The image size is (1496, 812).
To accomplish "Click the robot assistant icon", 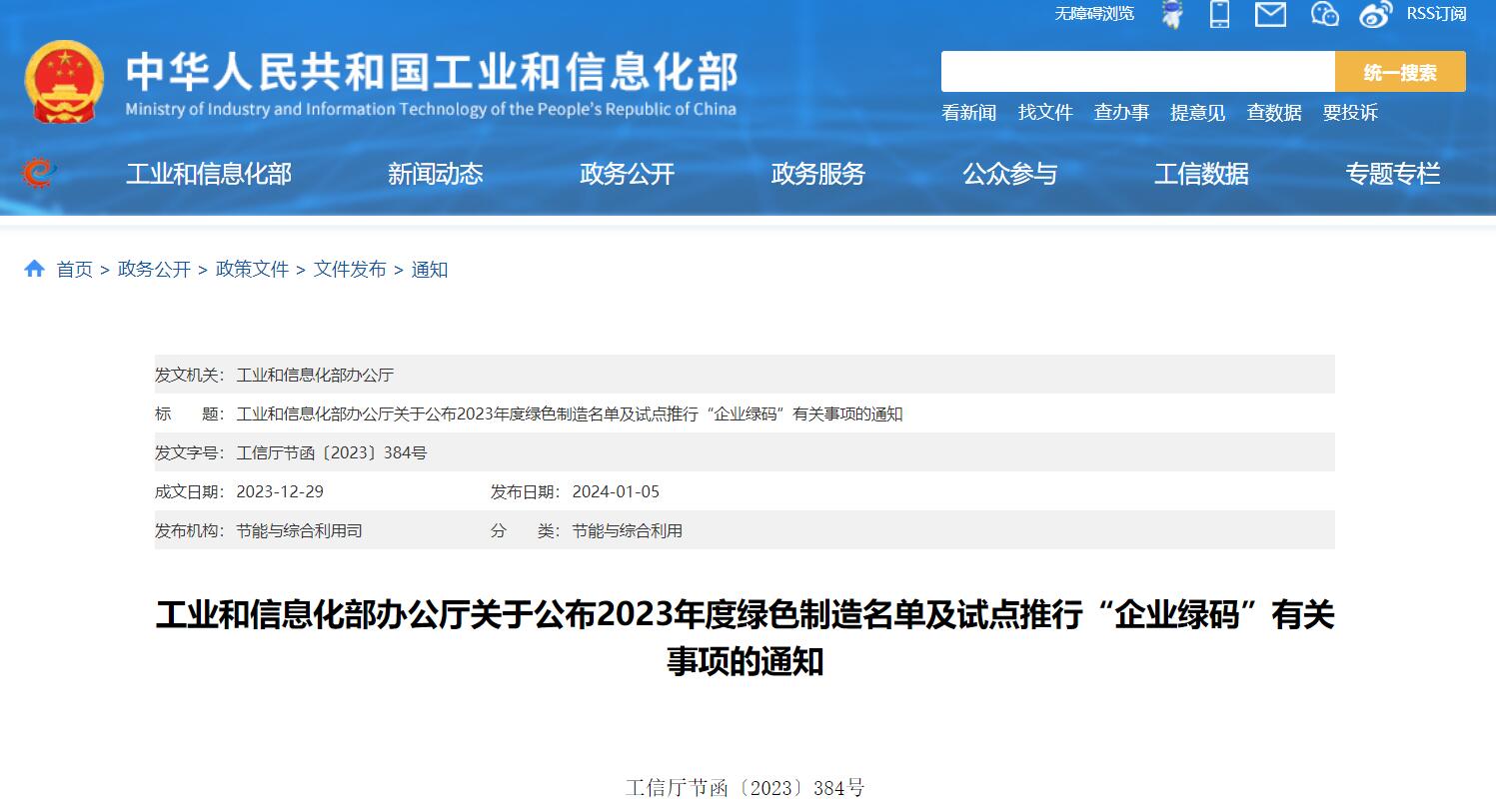I will pyautogui.click(x=1171, y=14).
